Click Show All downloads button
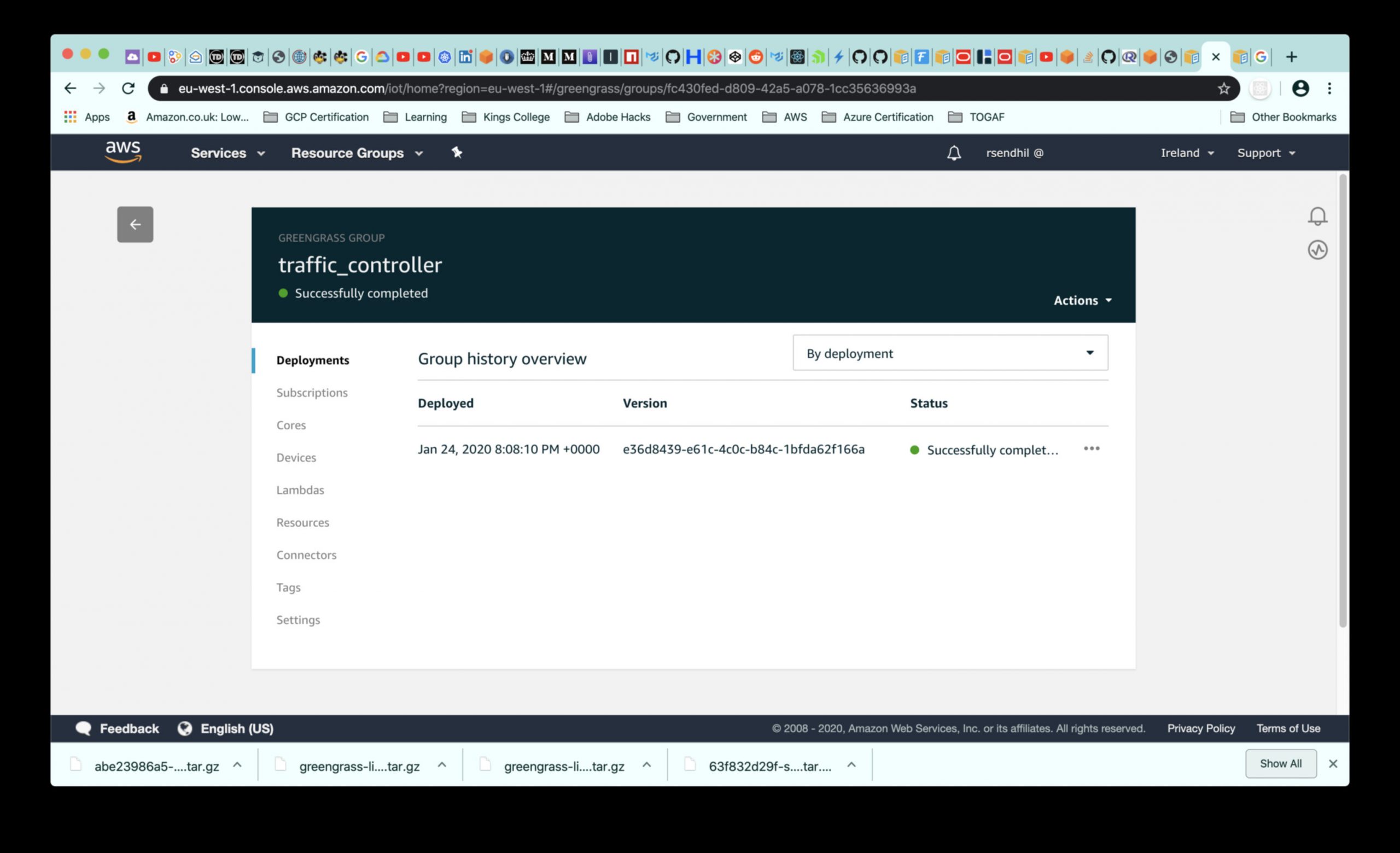 pyautogui.click(x=1280, y=763)
